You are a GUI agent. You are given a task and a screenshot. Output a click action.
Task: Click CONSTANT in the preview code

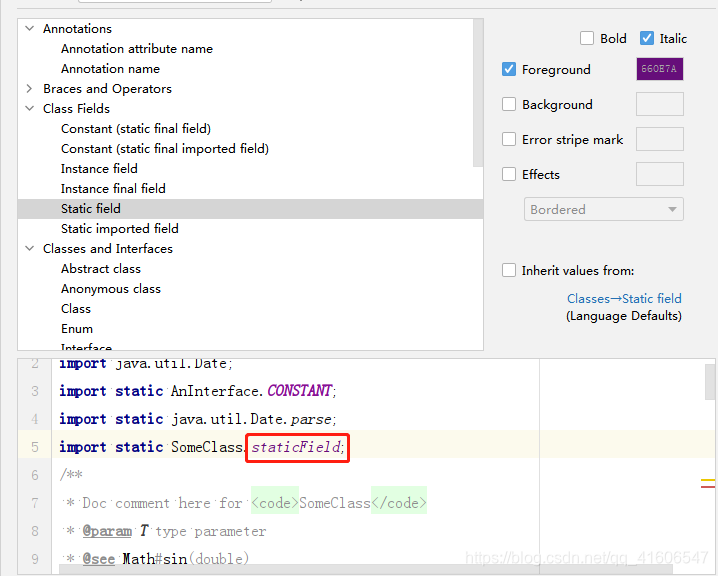coord(299,391)
